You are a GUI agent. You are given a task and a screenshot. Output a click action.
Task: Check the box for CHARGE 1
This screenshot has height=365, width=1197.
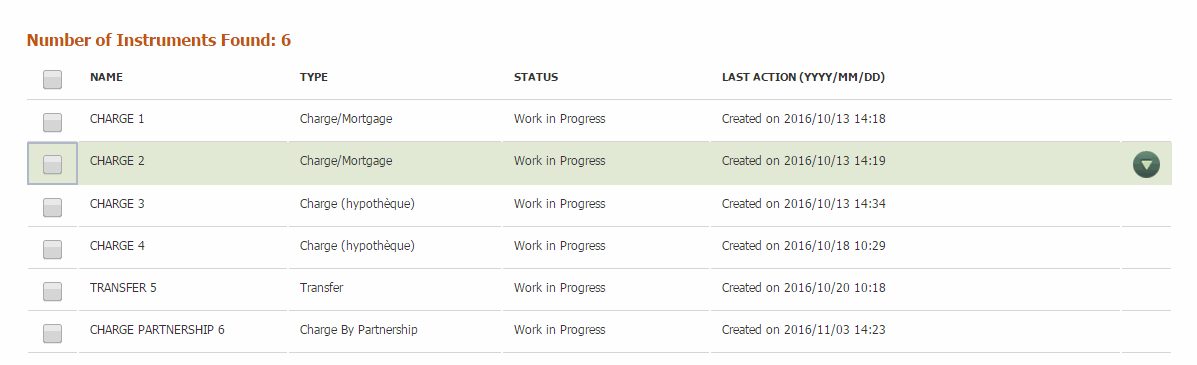pyautogui.click(x=53, y=122)
